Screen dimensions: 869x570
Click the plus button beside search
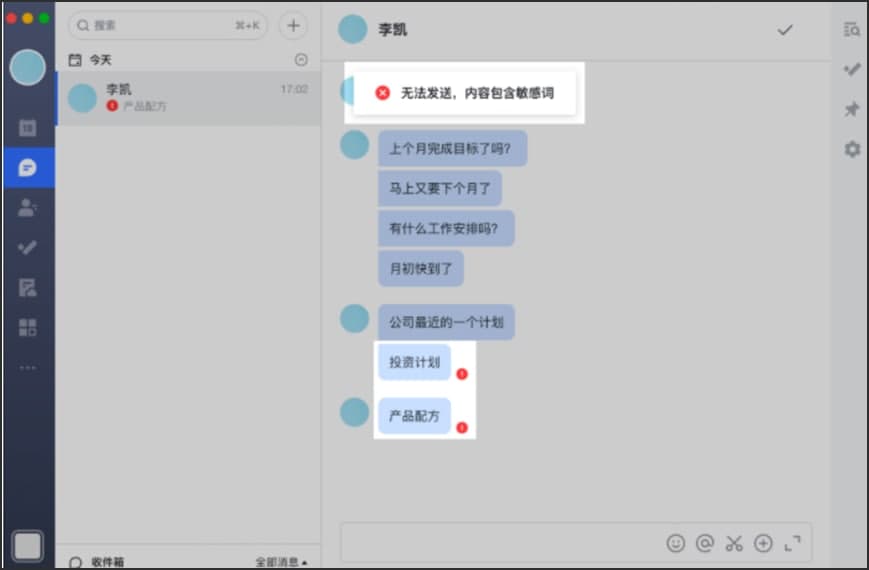293,26
